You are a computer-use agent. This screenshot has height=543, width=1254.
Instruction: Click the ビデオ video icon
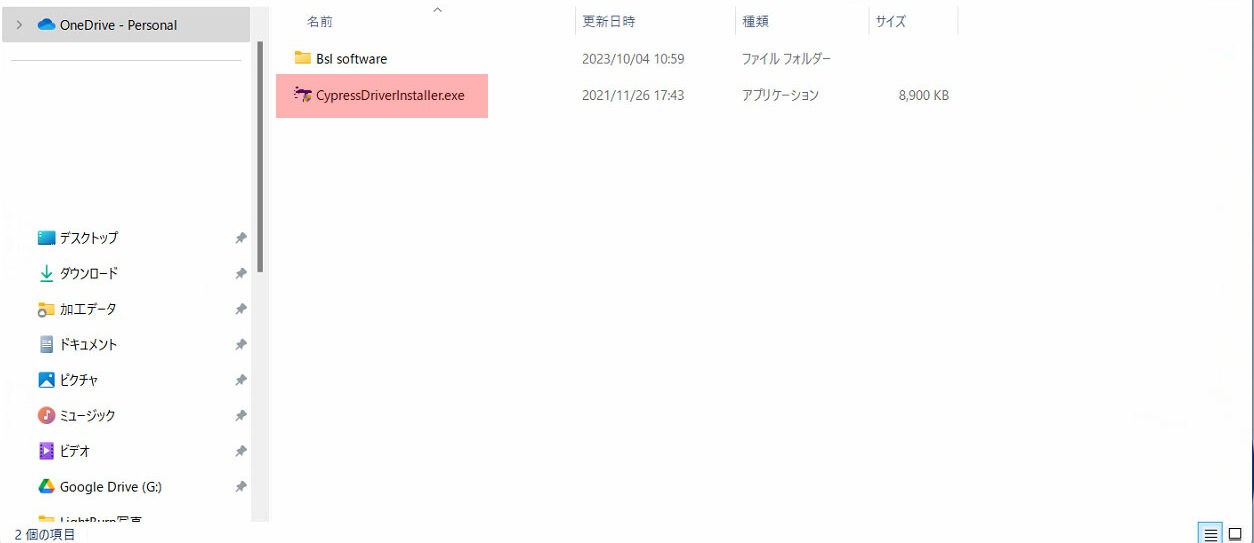pyautogui.click(x=46, y=451)
